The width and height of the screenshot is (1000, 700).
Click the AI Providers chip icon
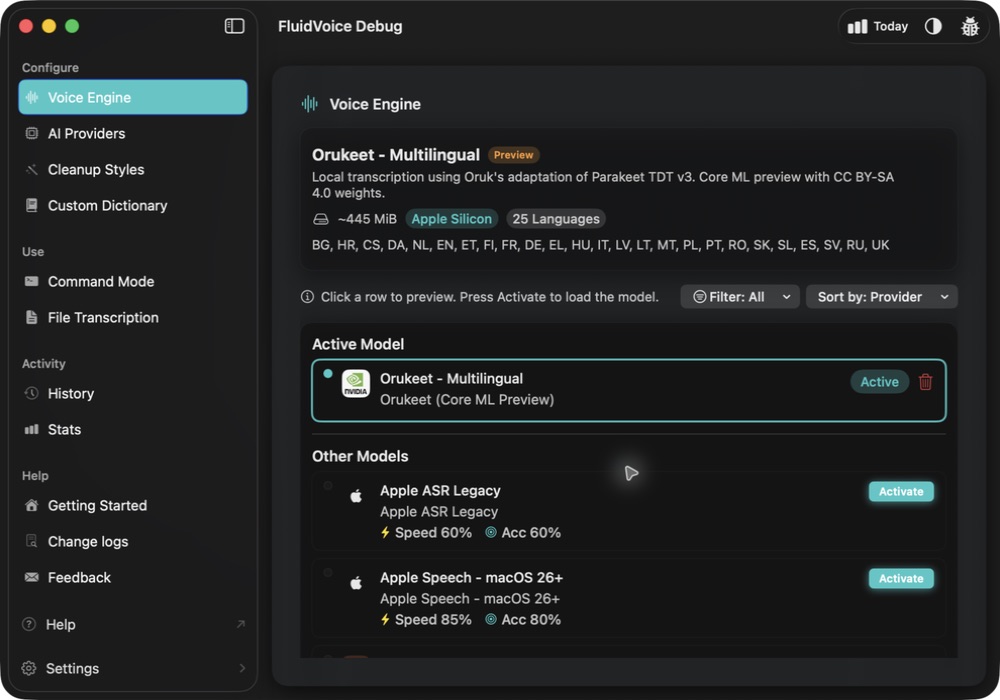(31, 133)
